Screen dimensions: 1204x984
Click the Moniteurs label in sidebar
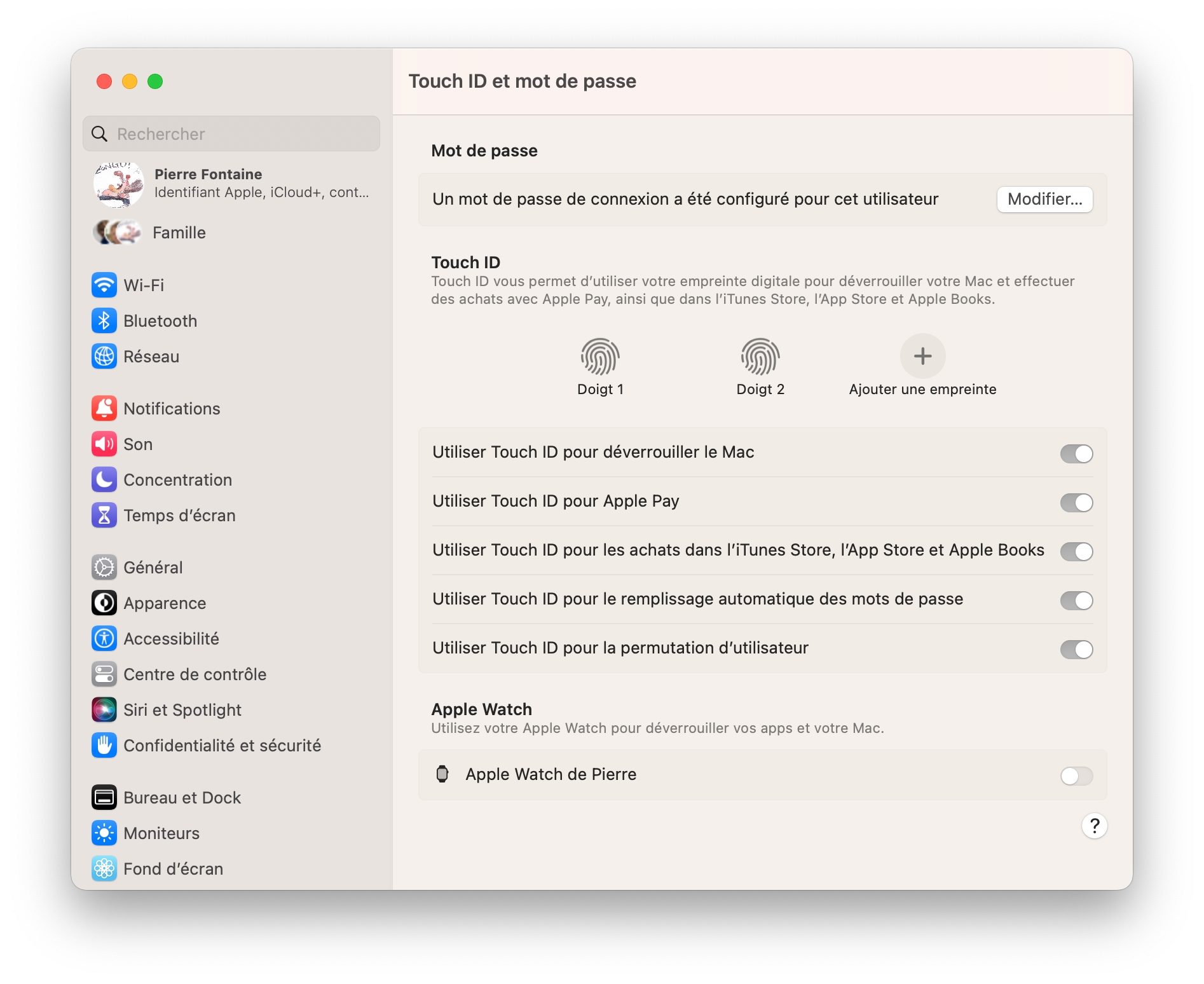point(161,833)
